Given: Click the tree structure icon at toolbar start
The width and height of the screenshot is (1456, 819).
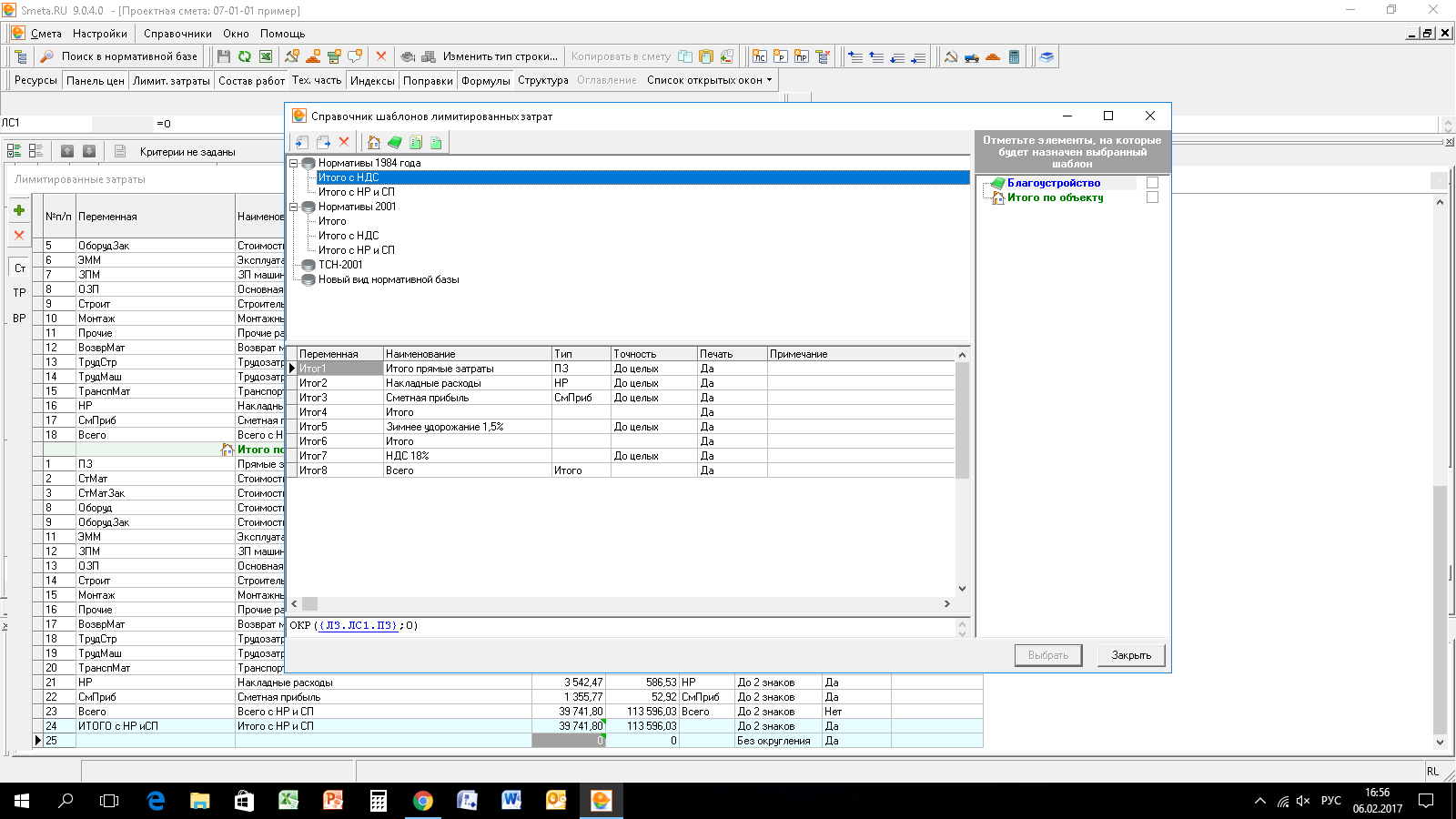Looking at the screenshot, I should pyautogui.click(x=21, y=56).
